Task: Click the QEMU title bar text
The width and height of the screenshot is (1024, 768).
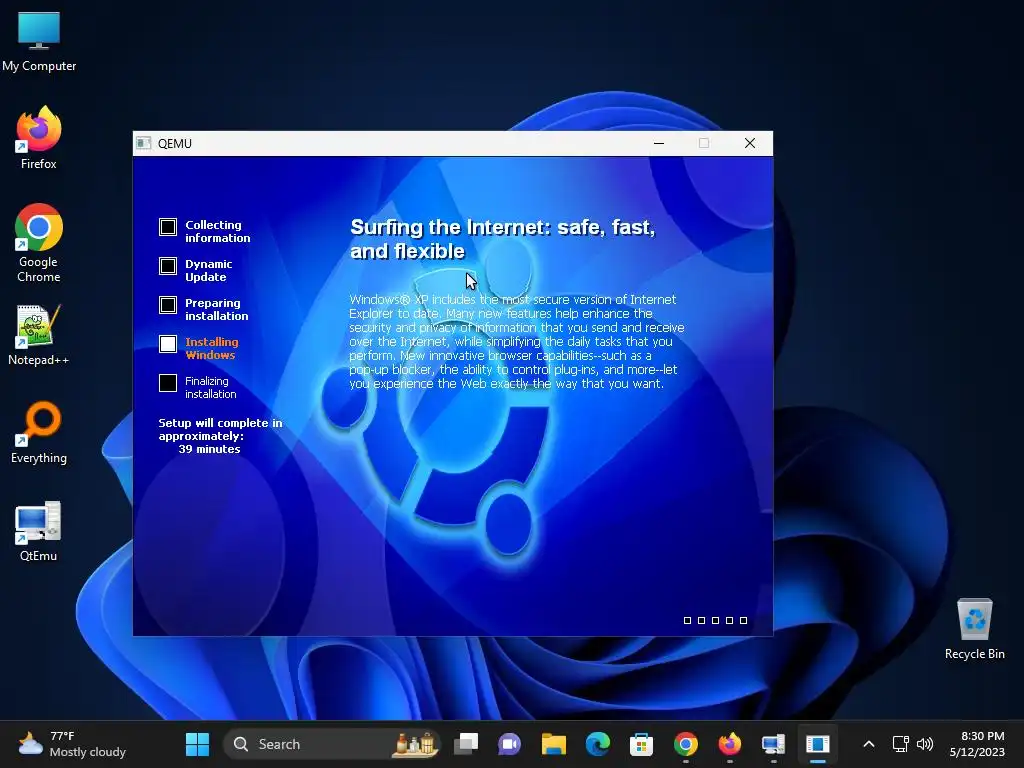Action: coord(174,144)
